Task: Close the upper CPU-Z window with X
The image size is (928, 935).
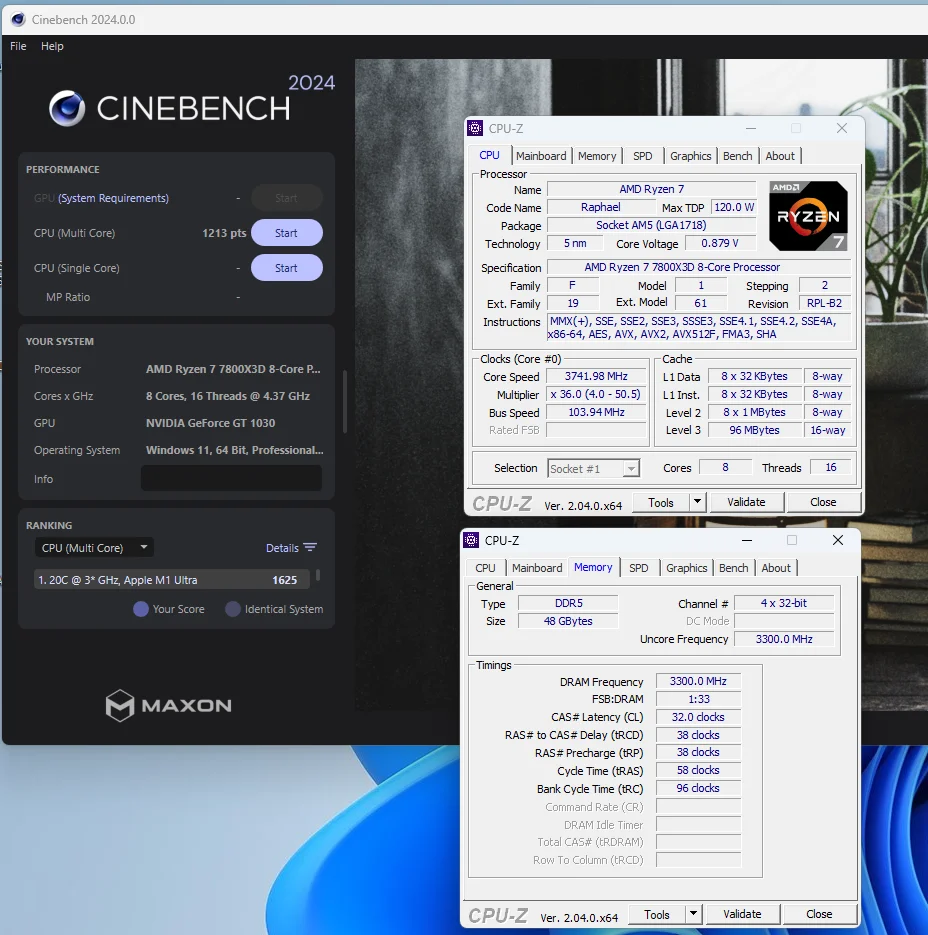Action: [842, 128]
